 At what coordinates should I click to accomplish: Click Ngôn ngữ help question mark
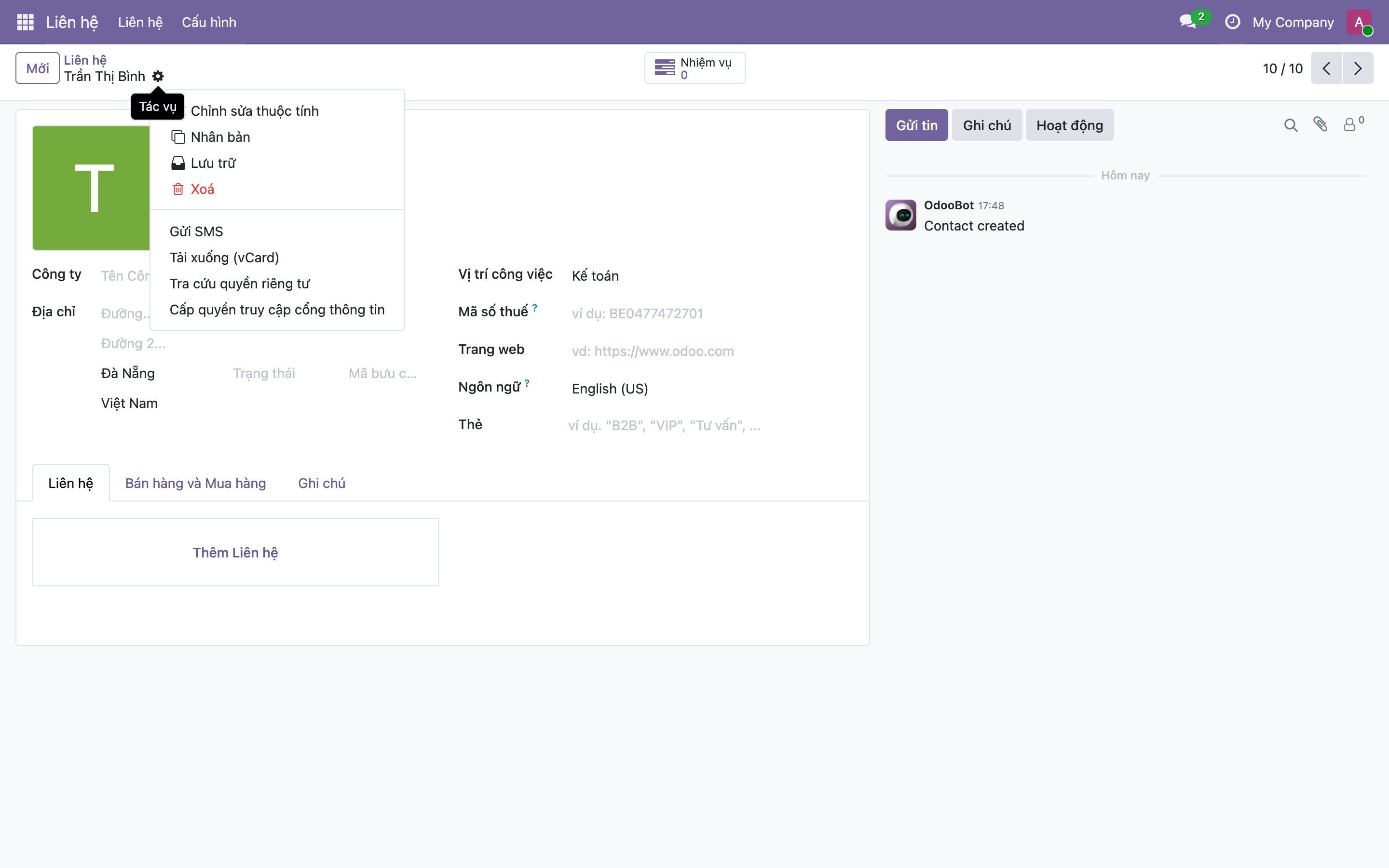tap(526, 383)
